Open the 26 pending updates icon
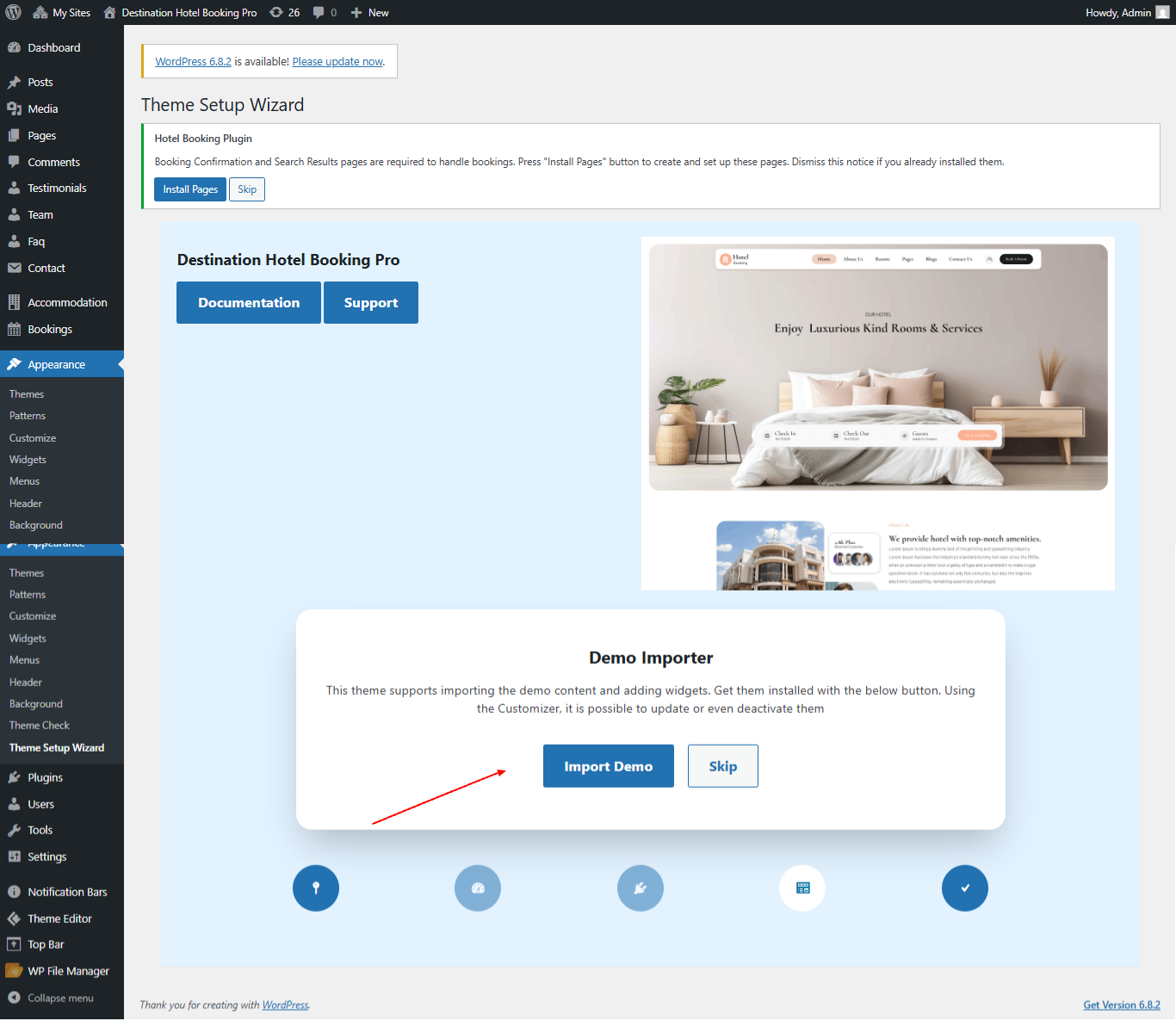The height and width of the screenshot is (1021, 1176). coord(285,12)
